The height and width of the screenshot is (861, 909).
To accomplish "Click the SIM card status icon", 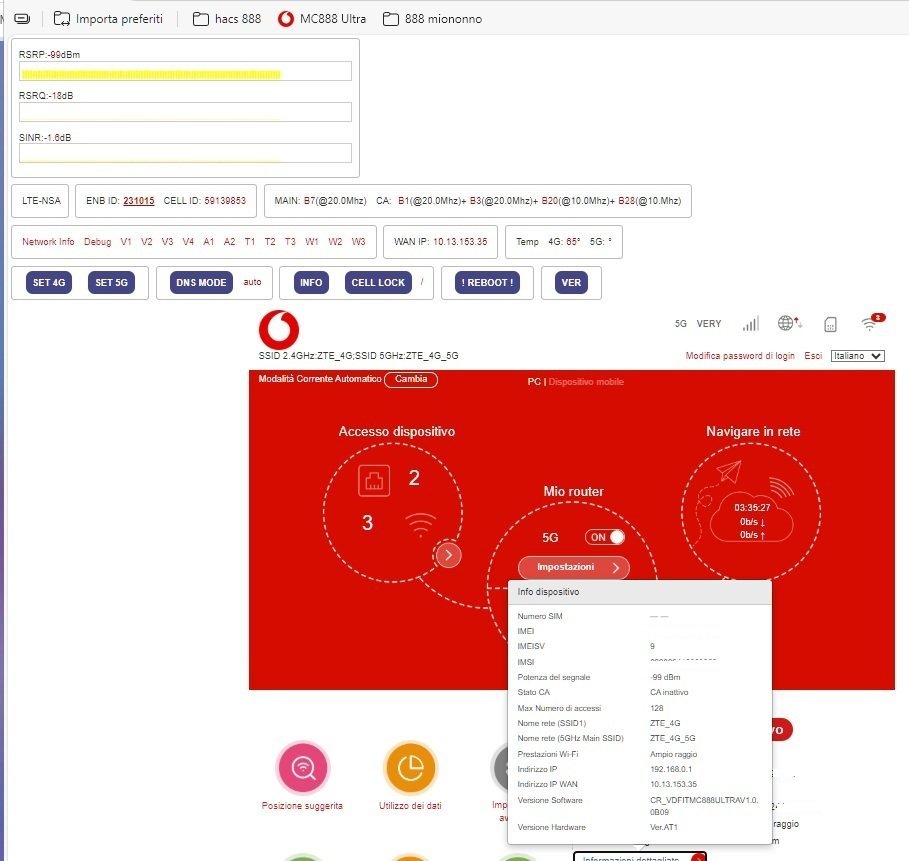I will (x=830, y=324).
